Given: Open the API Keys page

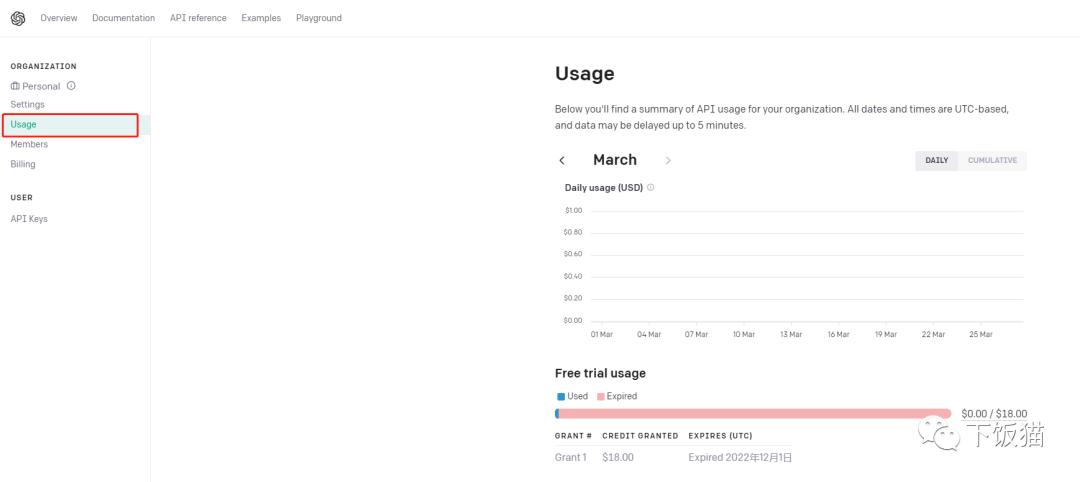Looking at the screenshot, I should (x=29, y=219).
